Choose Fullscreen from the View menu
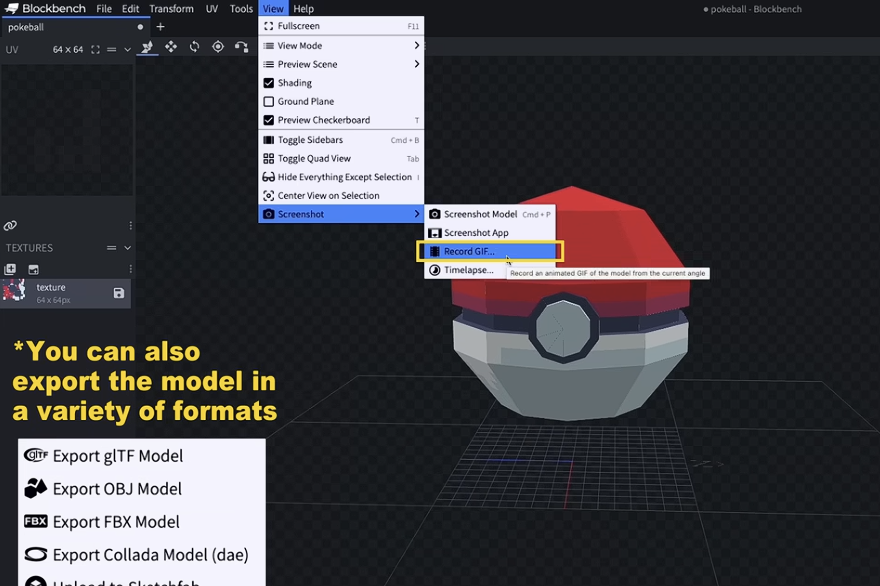 coord(341,26)
